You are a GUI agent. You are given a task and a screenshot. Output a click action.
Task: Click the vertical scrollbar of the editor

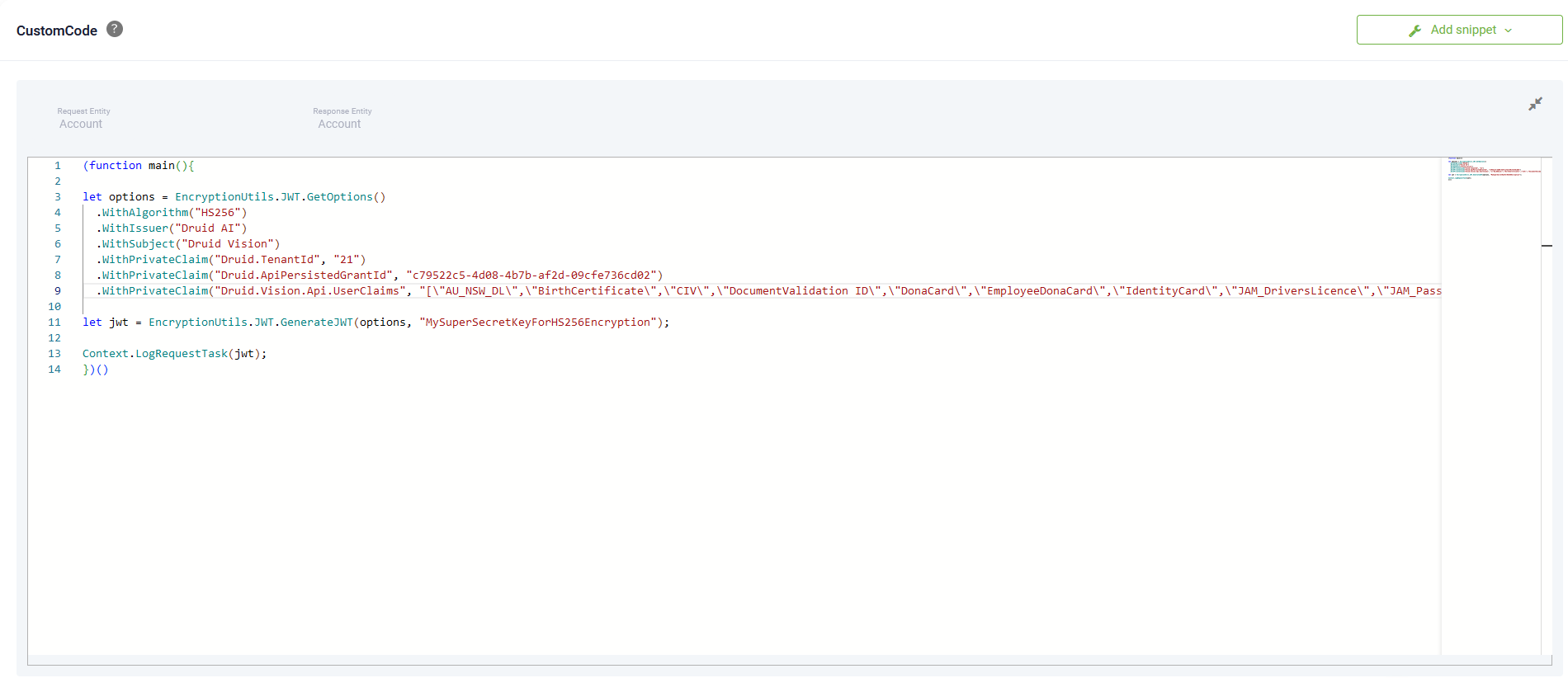(1547, 406)
